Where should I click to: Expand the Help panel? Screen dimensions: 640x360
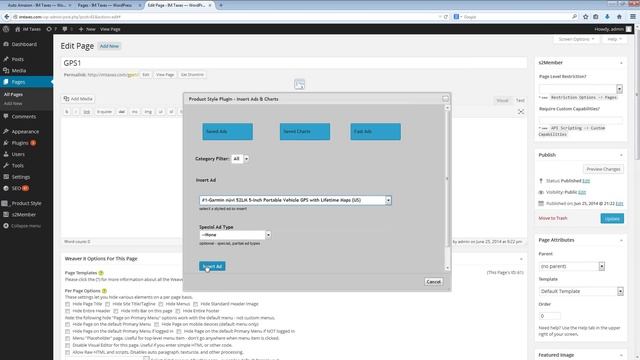614,39
